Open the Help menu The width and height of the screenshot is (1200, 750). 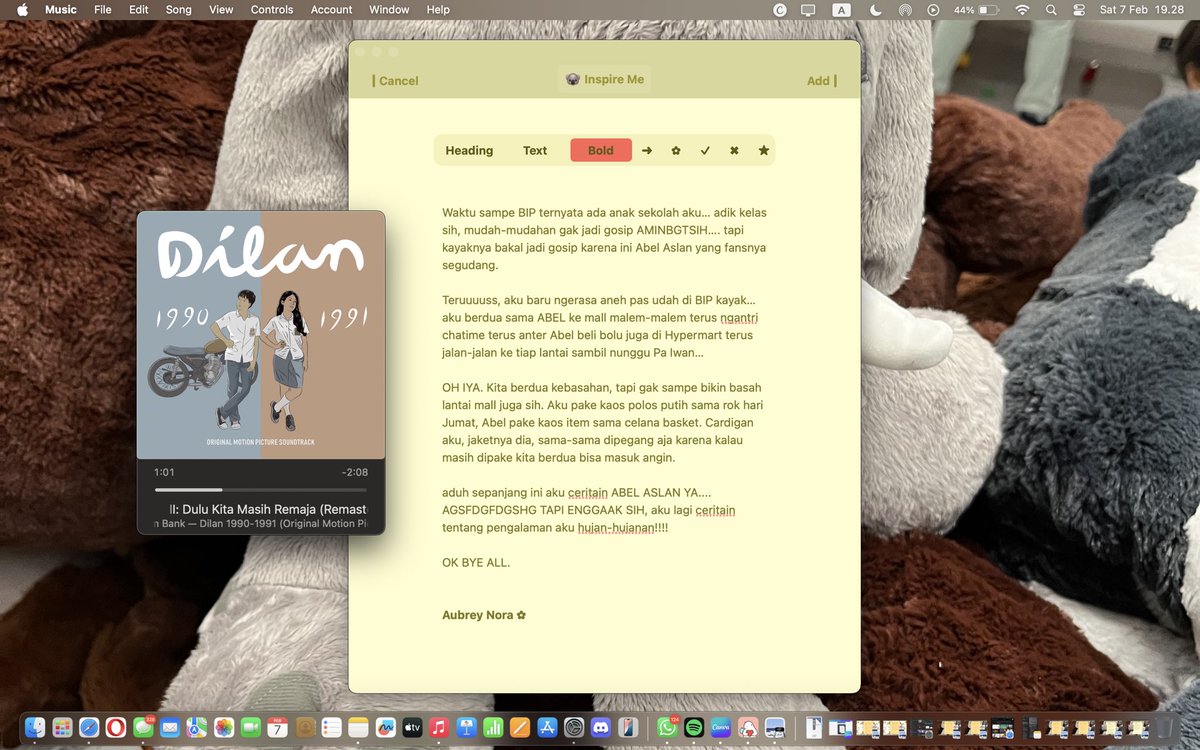coord(438,10)
